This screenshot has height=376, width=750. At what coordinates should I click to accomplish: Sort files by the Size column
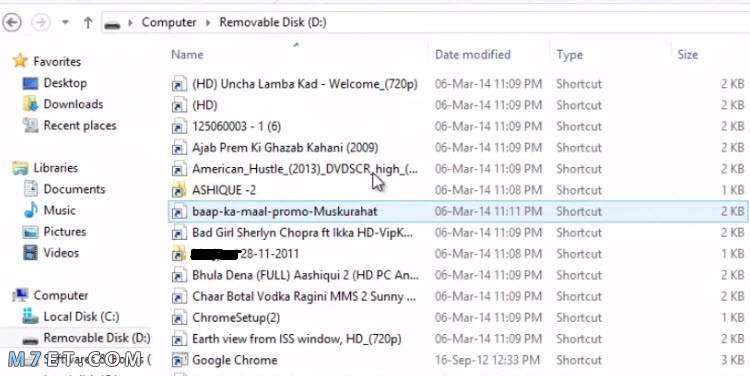click(x=687, y=55)
